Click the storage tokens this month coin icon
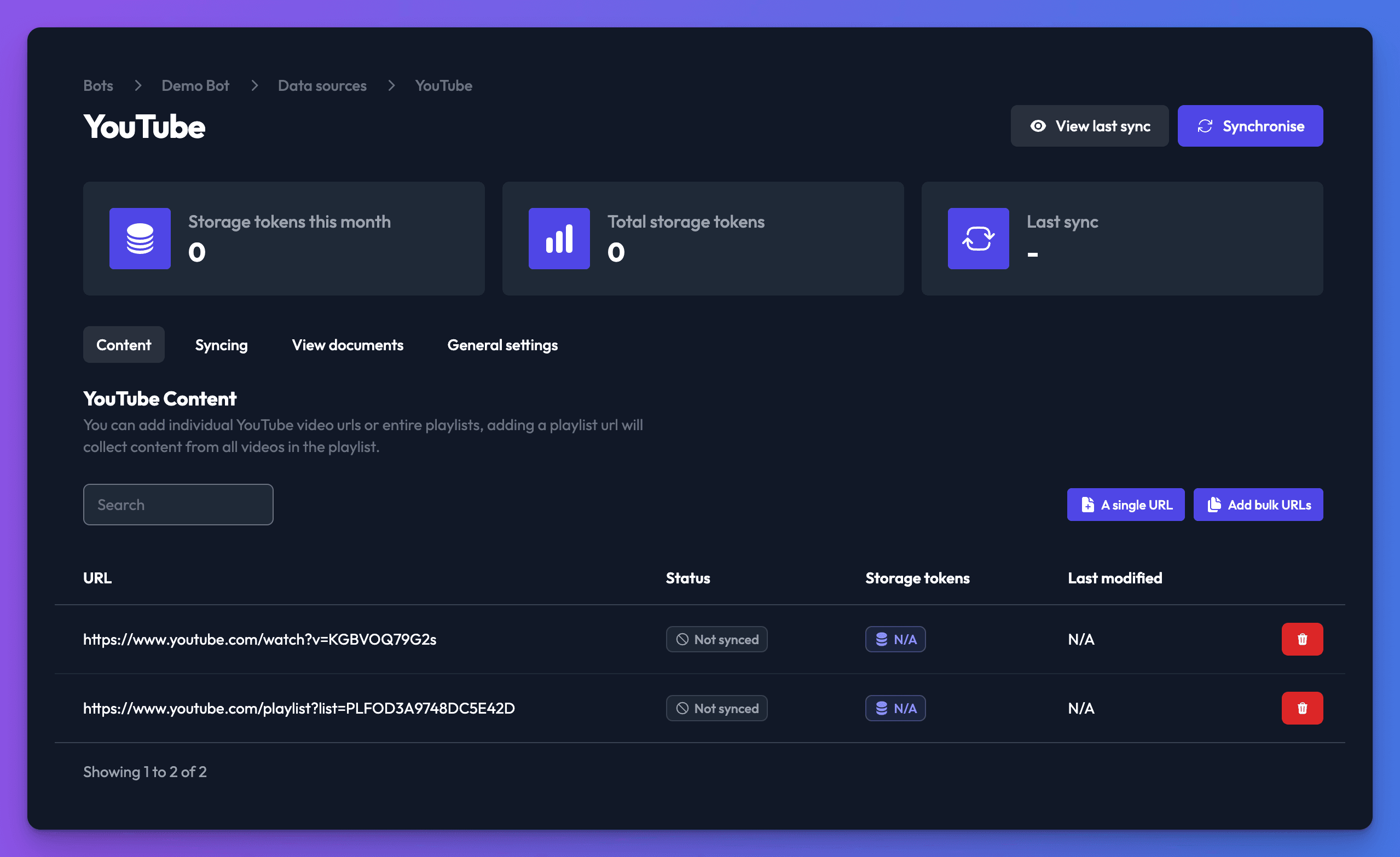The image size is (1400, 857). click(140, 239)
